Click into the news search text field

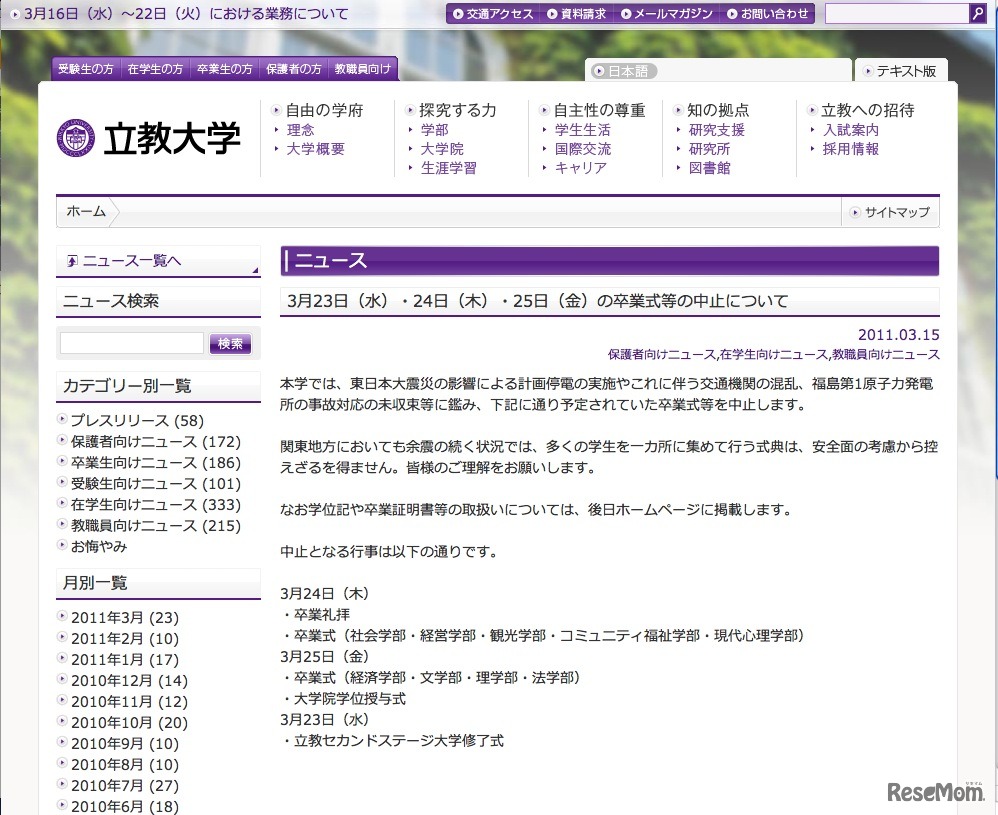pos(131,343)
